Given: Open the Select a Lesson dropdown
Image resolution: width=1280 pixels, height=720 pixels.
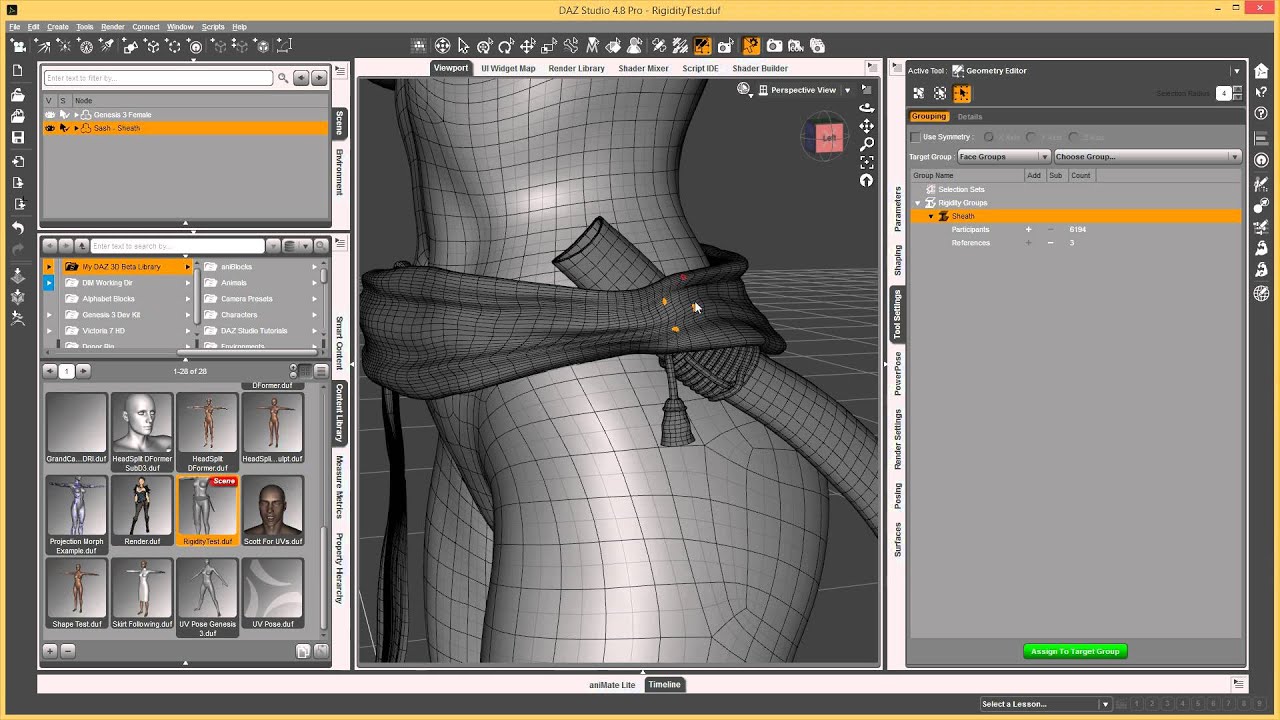Looking at the screenshot, I should tap(1045, 704).
